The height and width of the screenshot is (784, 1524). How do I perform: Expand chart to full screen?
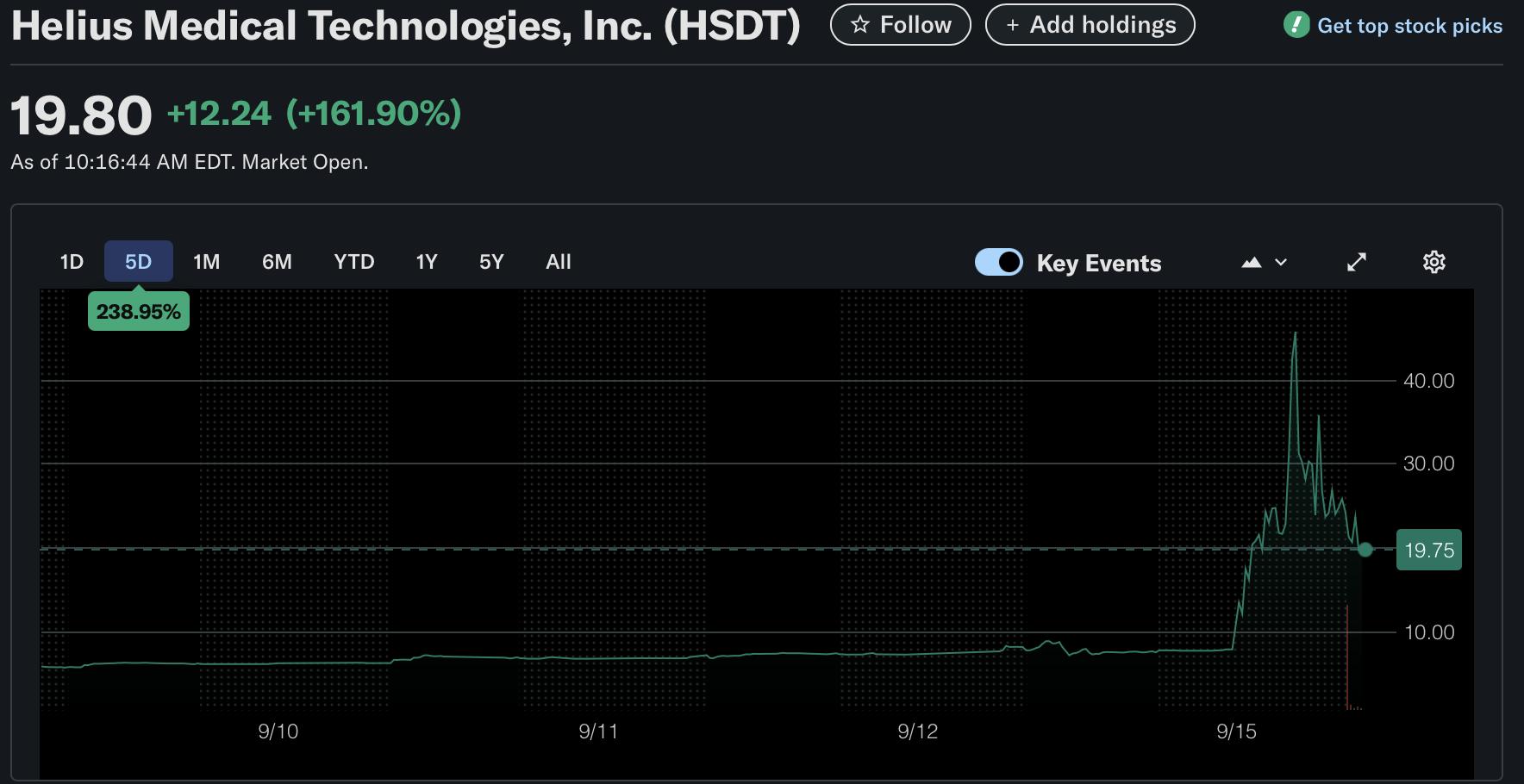pyautogui.click(x=1357, y=262)
